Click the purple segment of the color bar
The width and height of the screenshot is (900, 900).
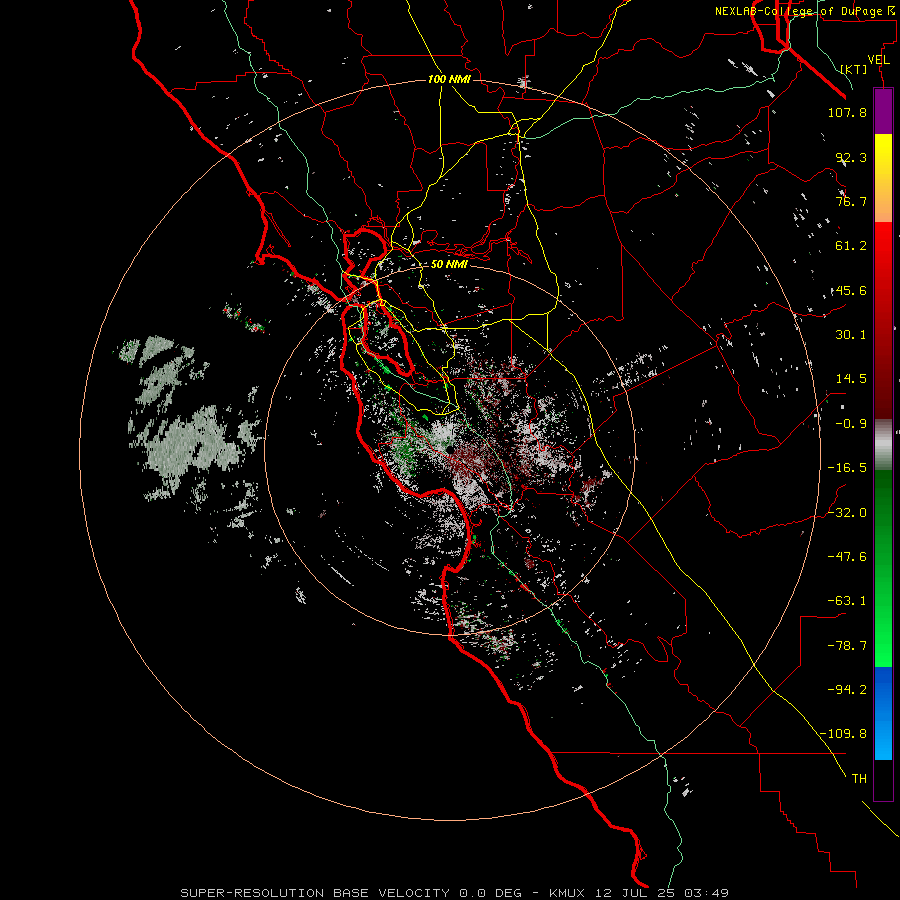tap(883, 111)
